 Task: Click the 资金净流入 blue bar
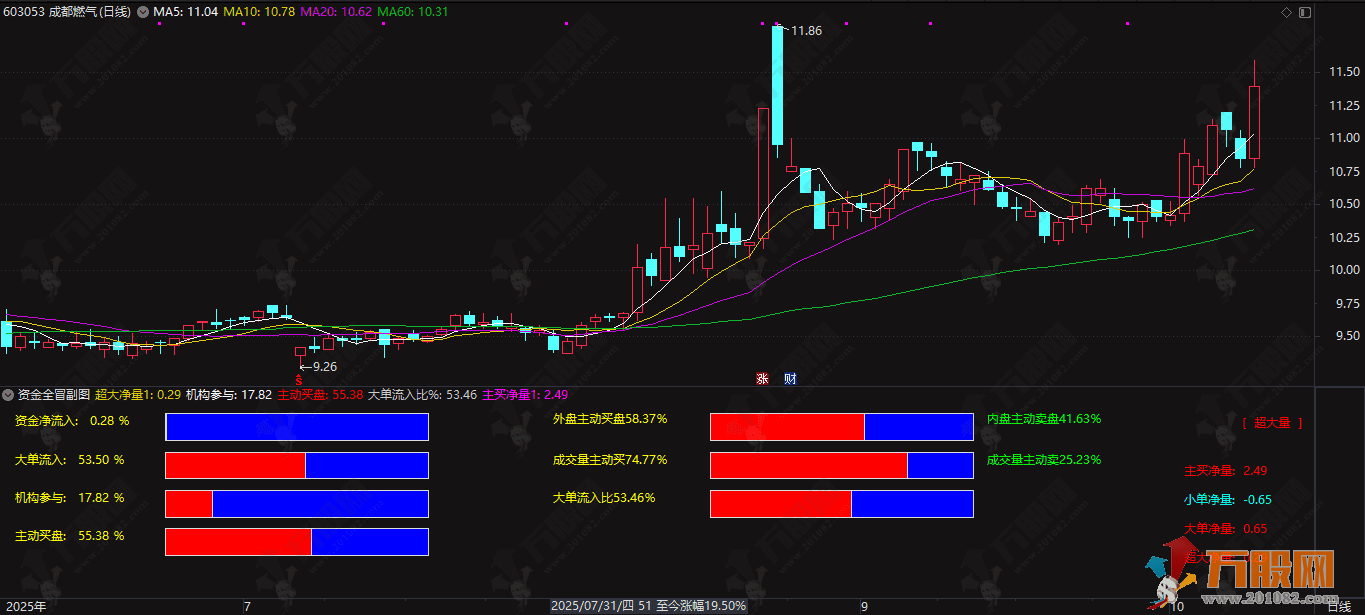[296, 427]
